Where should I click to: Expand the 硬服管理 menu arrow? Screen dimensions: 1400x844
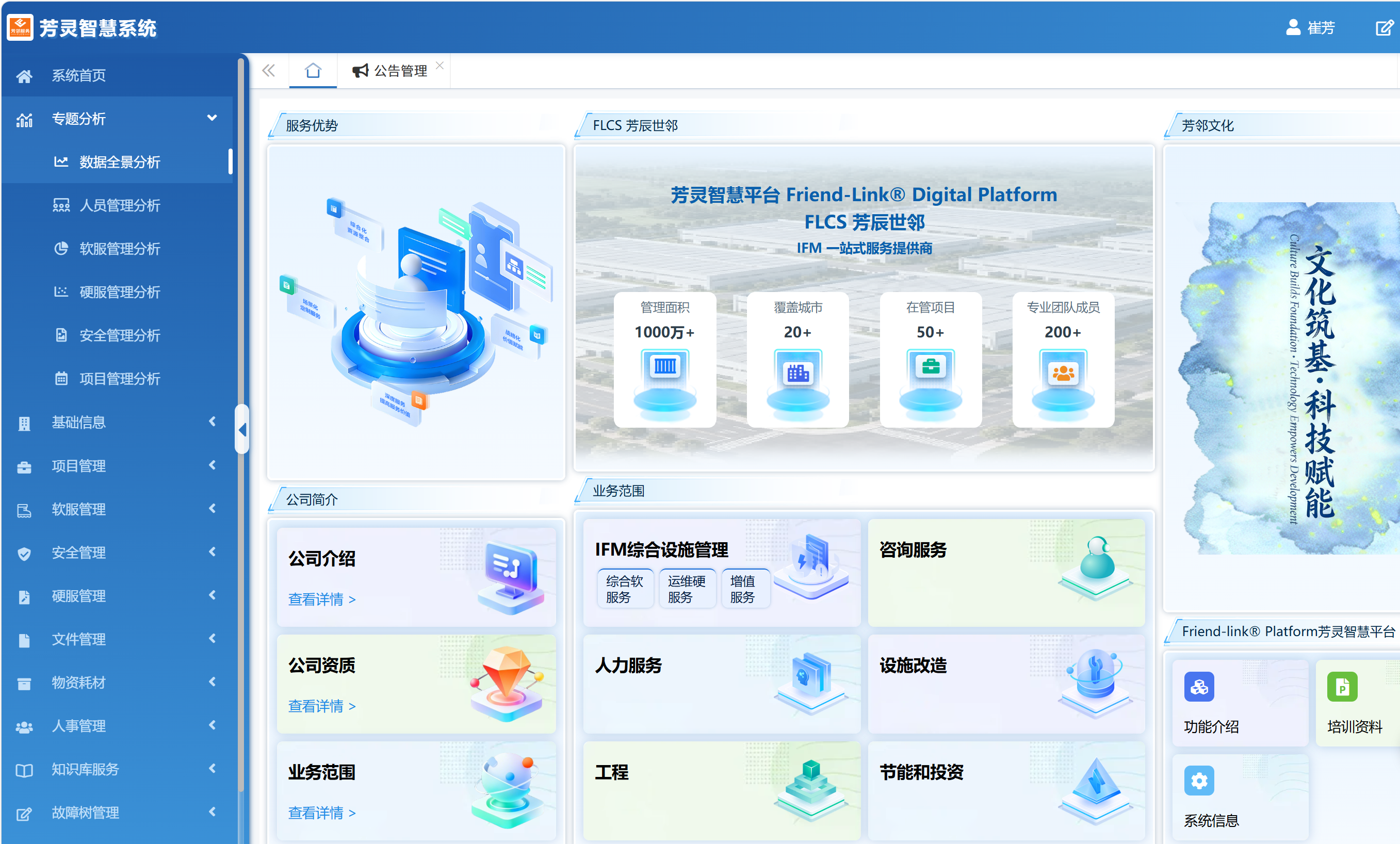click(212, 595)
